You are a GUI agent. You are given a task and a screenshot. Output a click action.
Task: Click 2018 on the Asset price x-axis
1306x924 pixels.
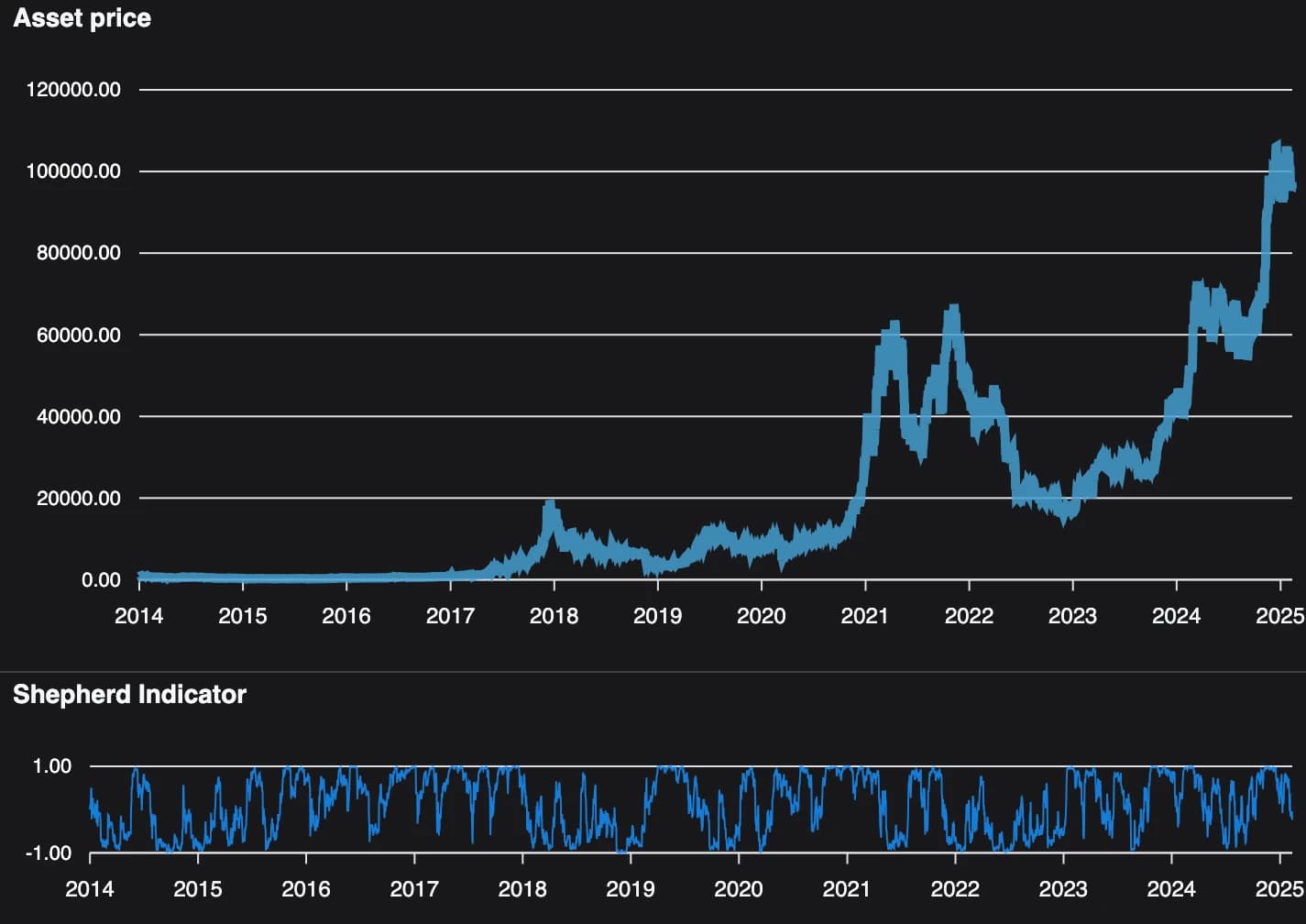(554, 616)
